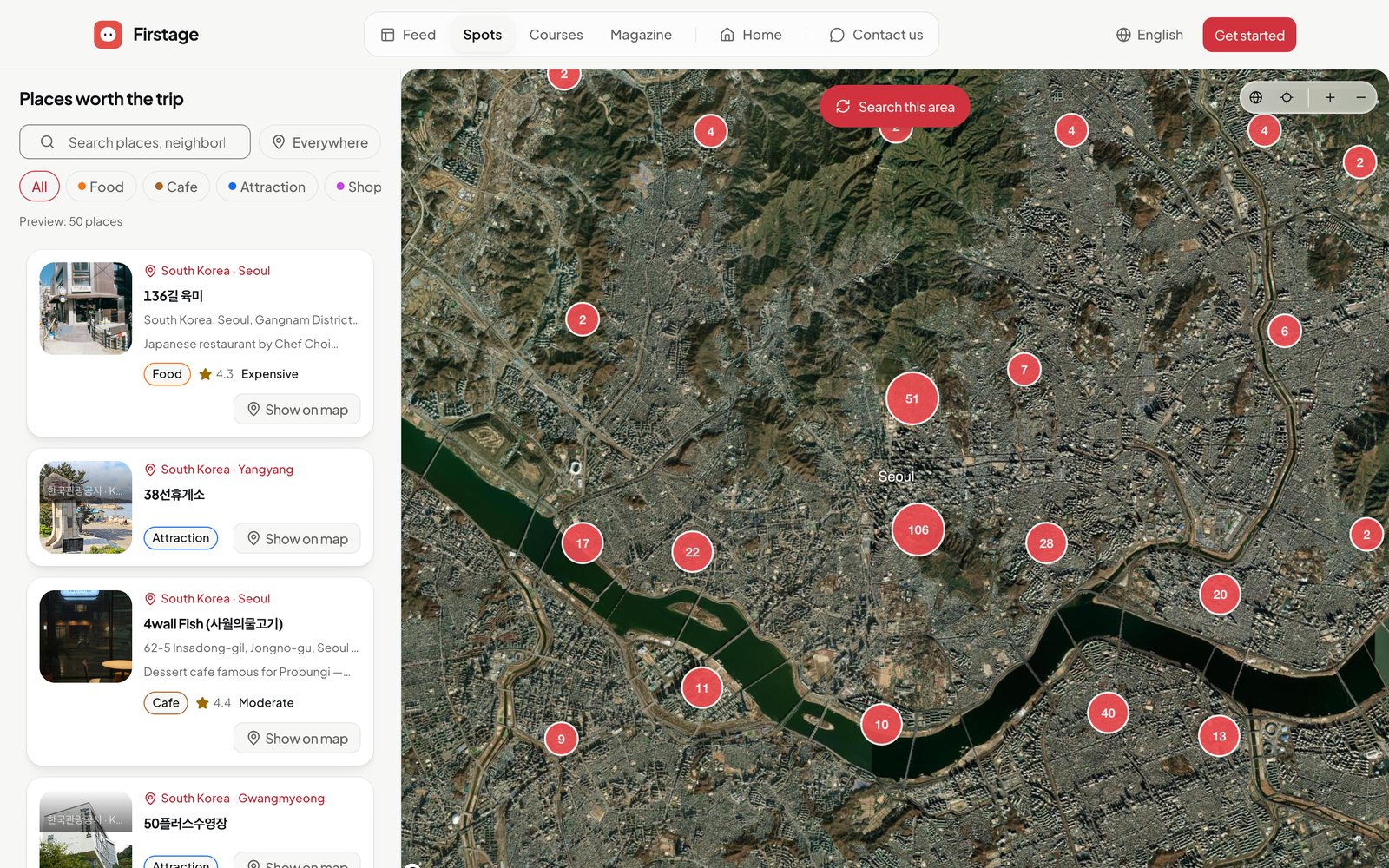This screenshot has height=868, width=1389.
Task: Click the 50플러스수영장 place title
Action: (x=185, y=823)
